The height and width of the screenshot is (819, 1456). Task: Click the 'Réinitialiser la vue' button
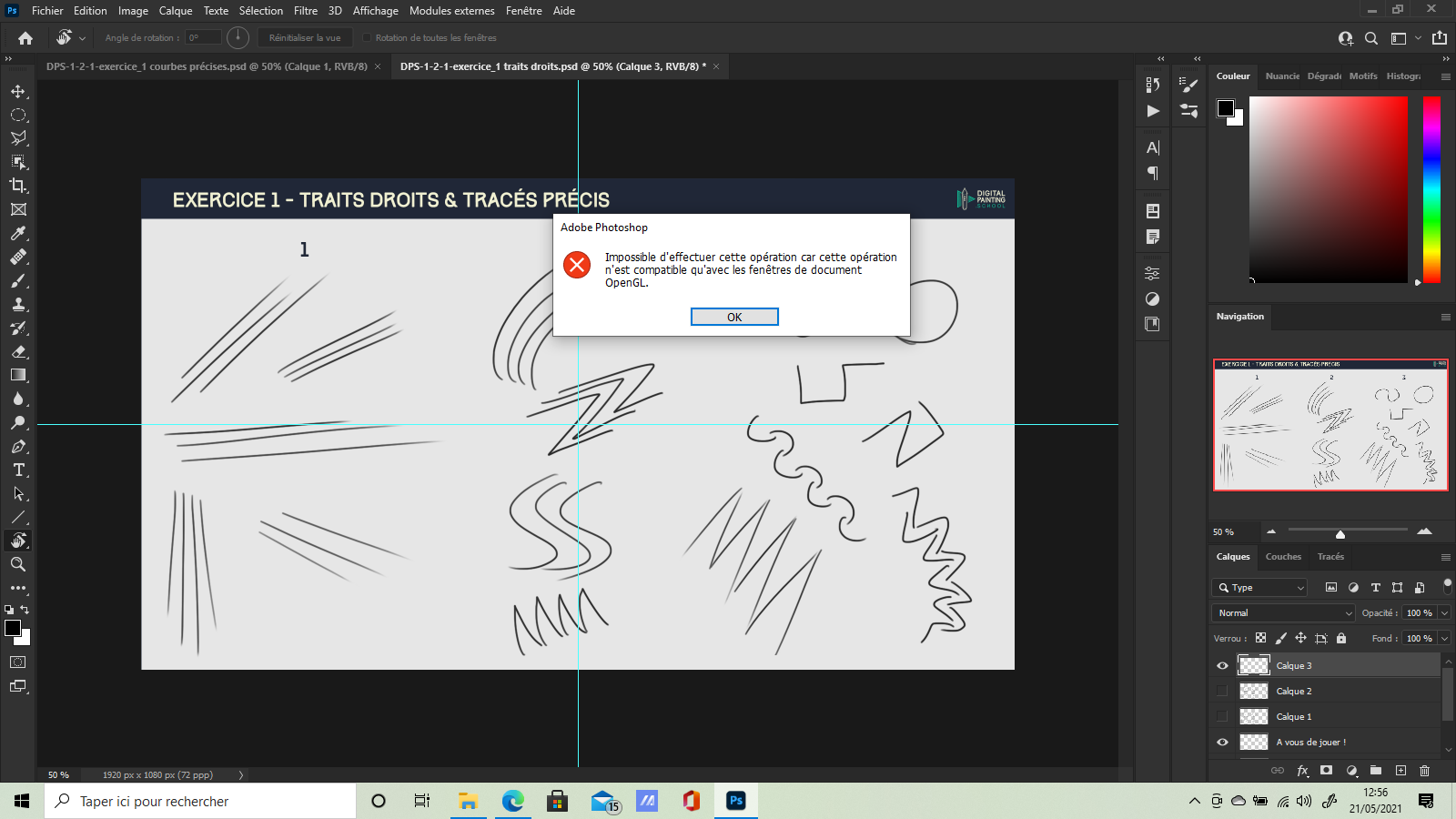click(305, 37)
